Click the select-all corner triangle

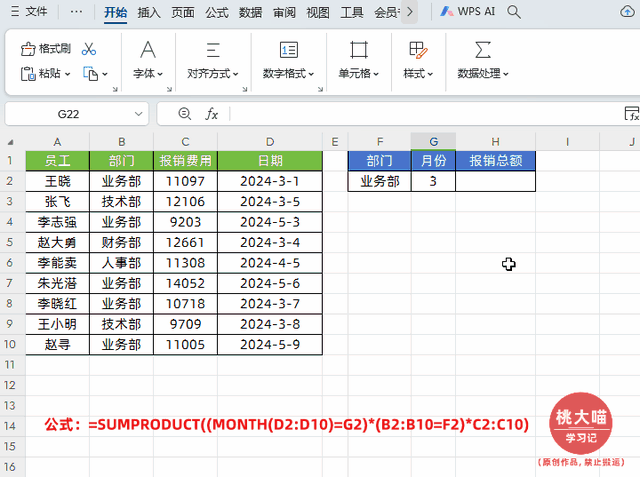tap(11, 142)
